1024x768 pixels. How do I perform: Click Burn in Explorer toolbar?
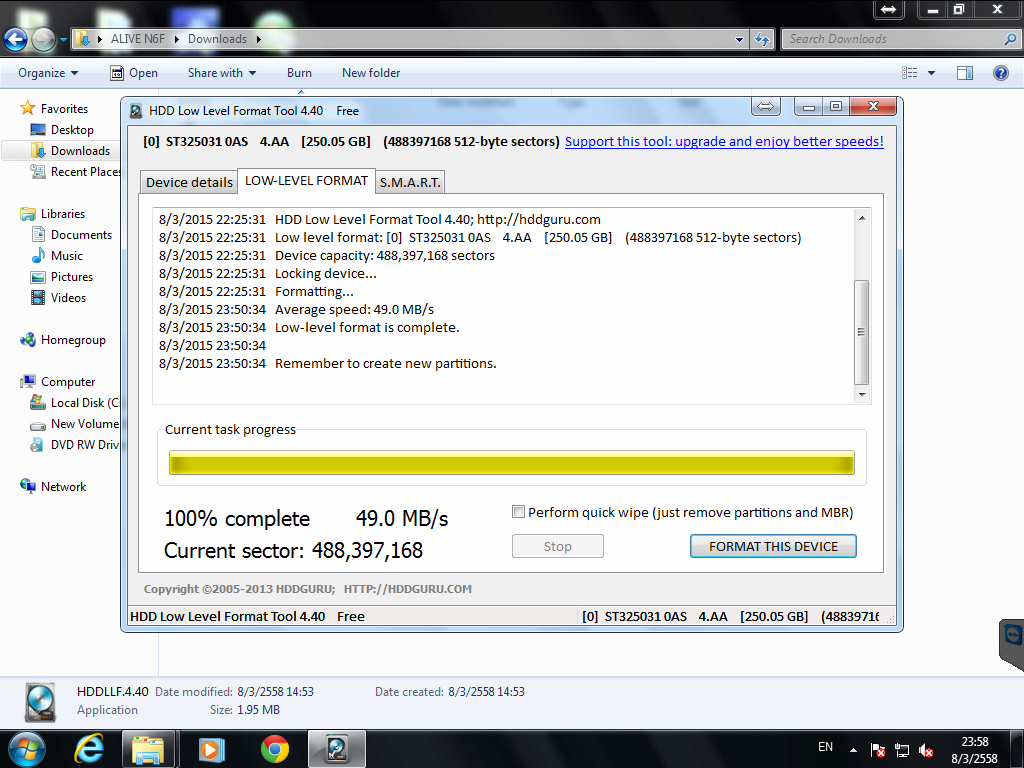pos(299,73)
